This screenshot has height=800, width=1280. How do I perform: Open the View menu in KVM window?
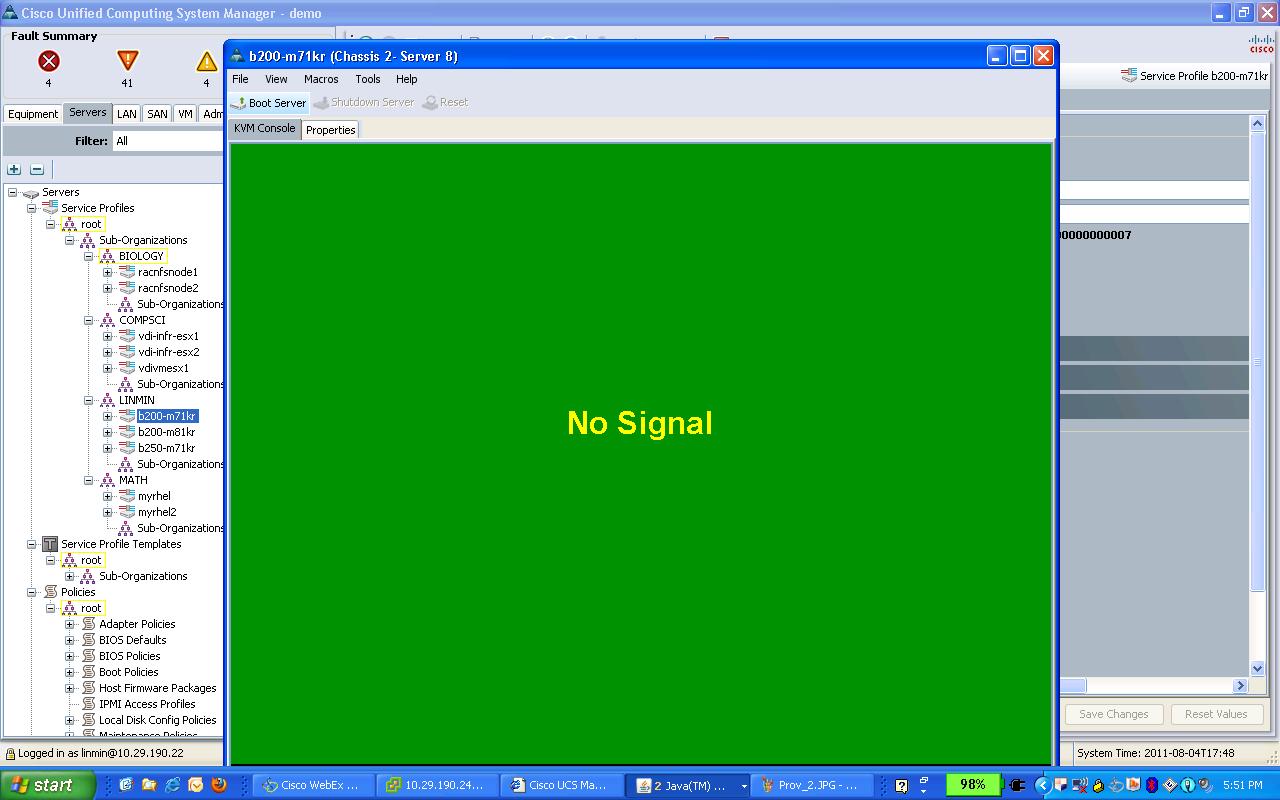tap(276, 79)
